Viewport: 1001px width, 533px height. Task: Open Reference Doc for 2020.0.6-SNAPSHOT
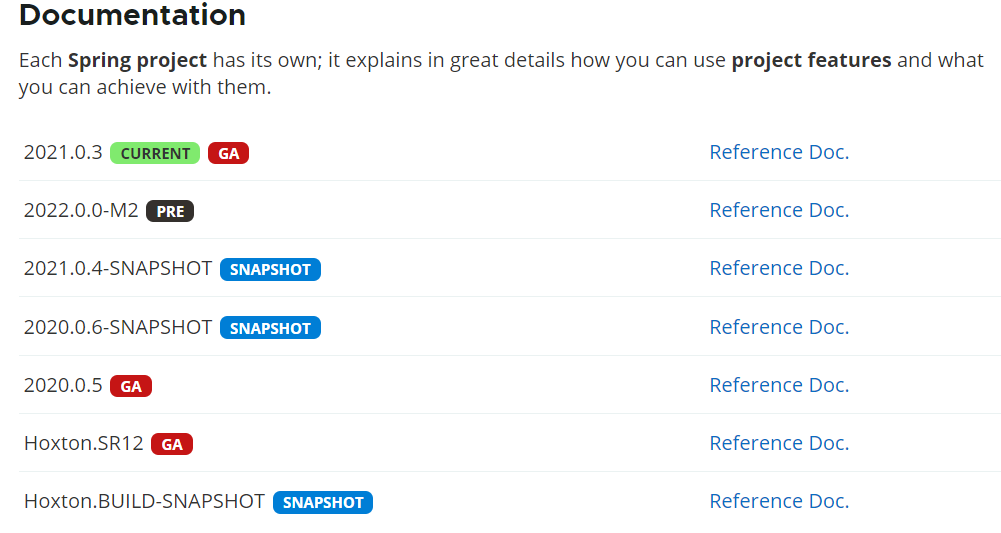(779, 327)
